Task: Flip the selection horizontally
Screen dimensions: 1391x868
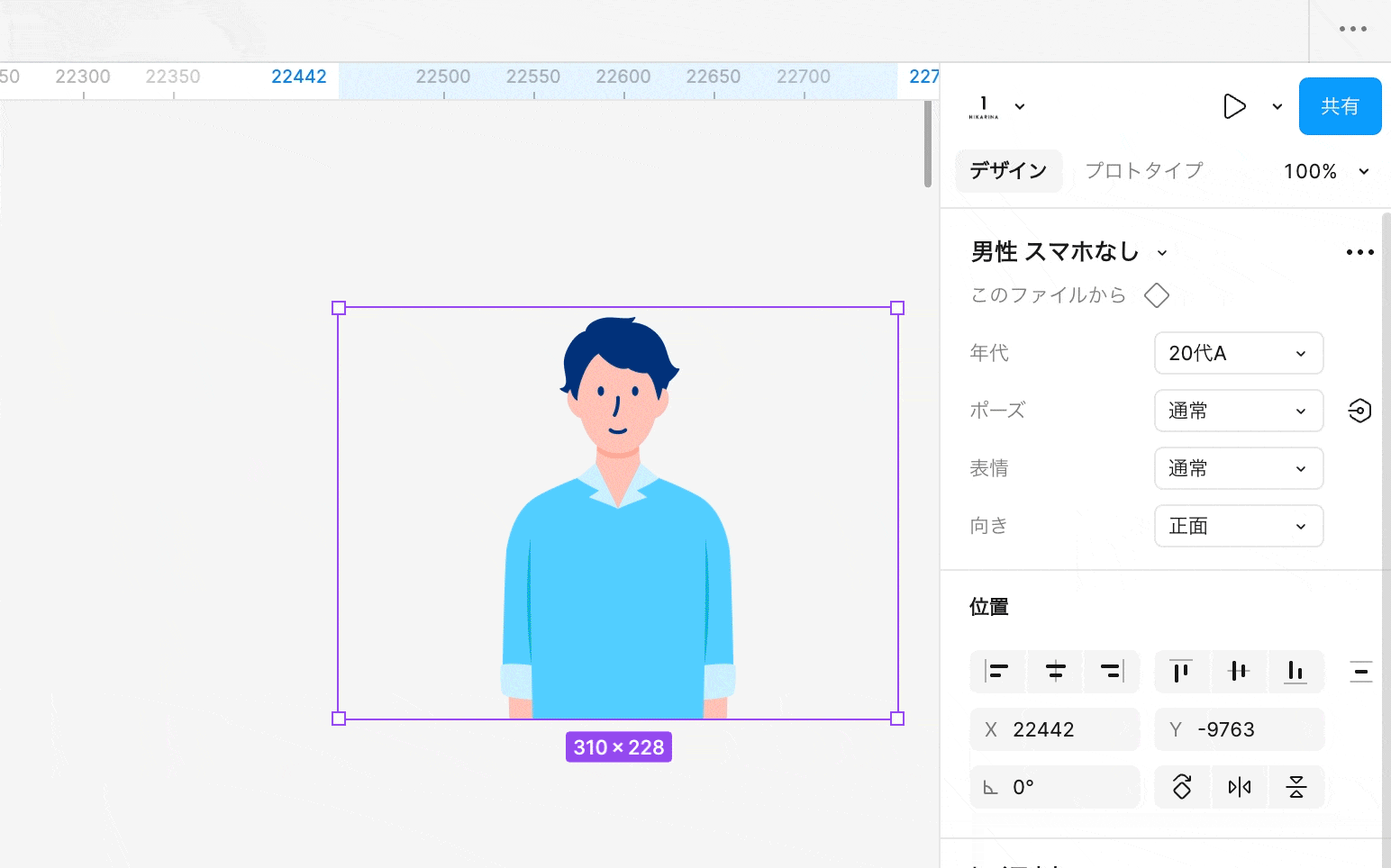Action: (1240, 788)
